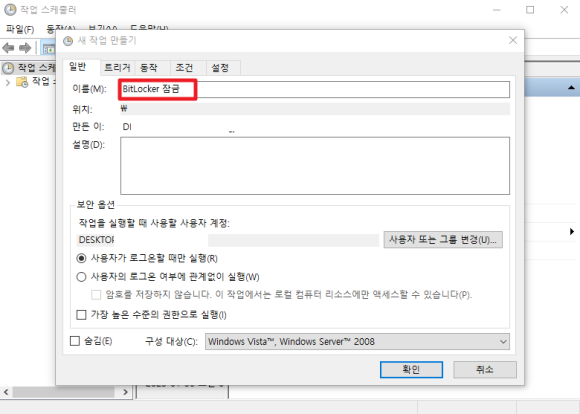Expand the task library tree node

pyautogui.click(x=8, y=82)
